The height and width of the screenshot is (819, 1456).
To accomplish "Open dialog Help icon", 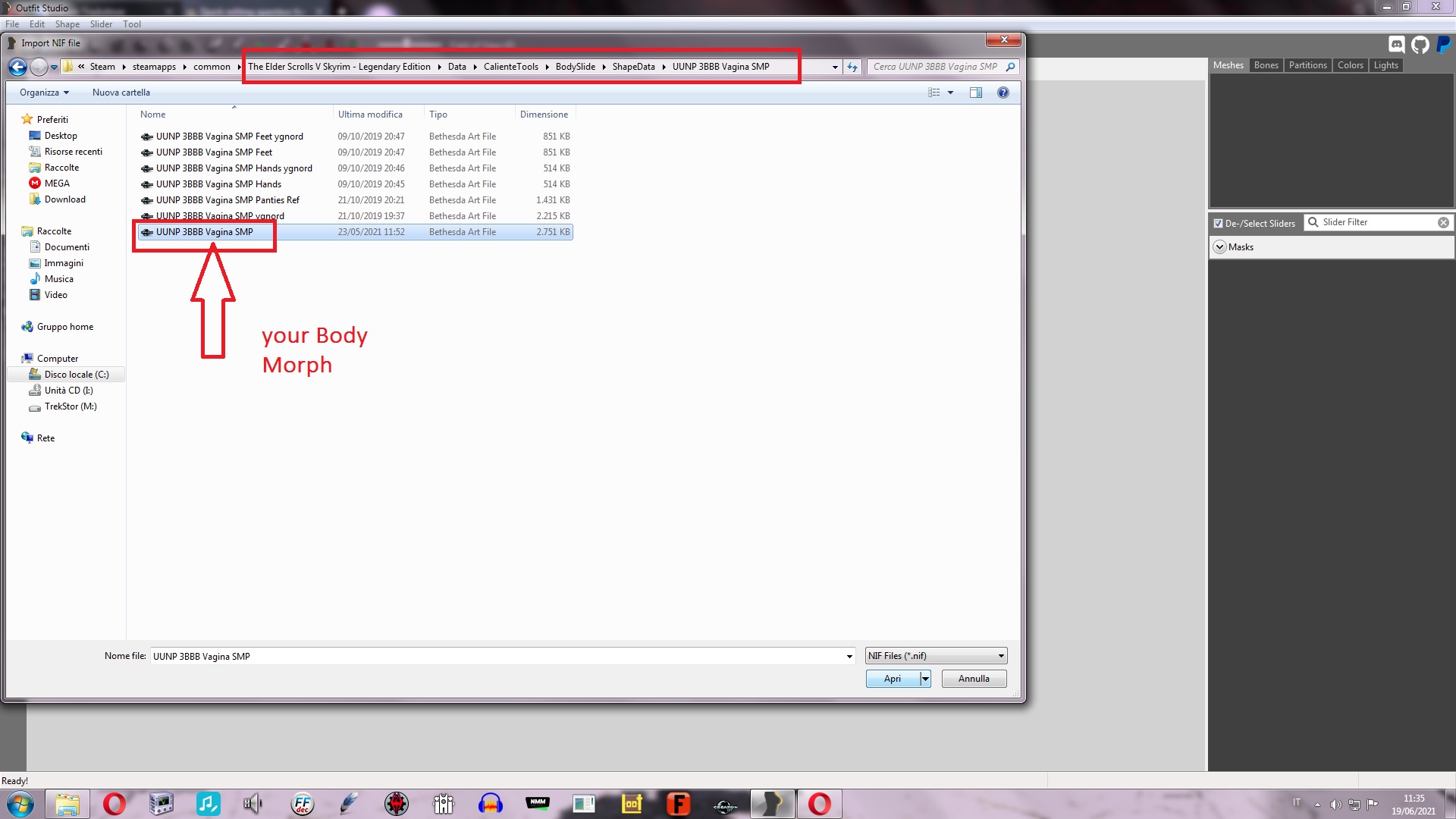I will click(x=1003, y=93).
